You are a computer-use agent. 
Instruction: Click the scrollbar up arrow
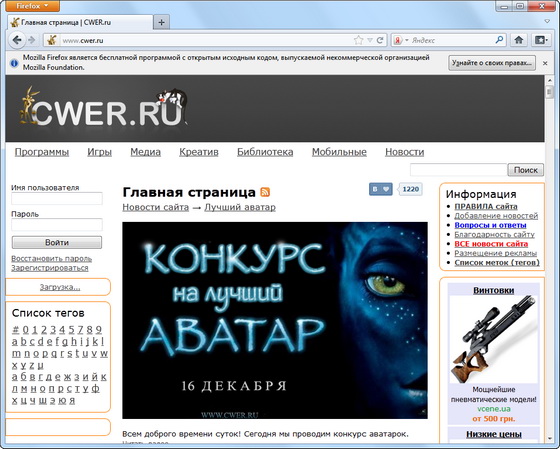550,80
